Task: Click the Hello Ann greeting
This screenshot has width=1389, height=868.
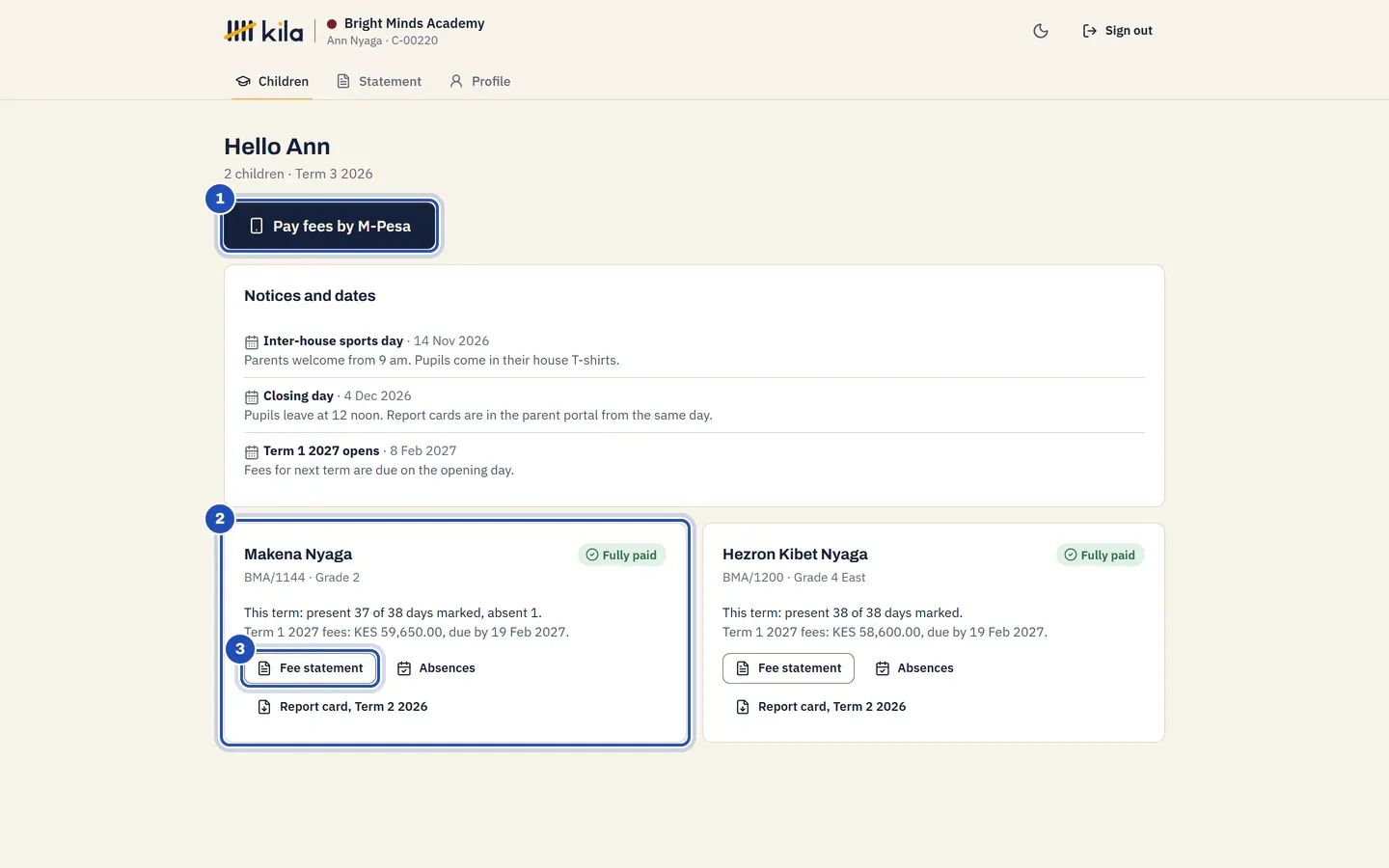Action: [277, 147]
